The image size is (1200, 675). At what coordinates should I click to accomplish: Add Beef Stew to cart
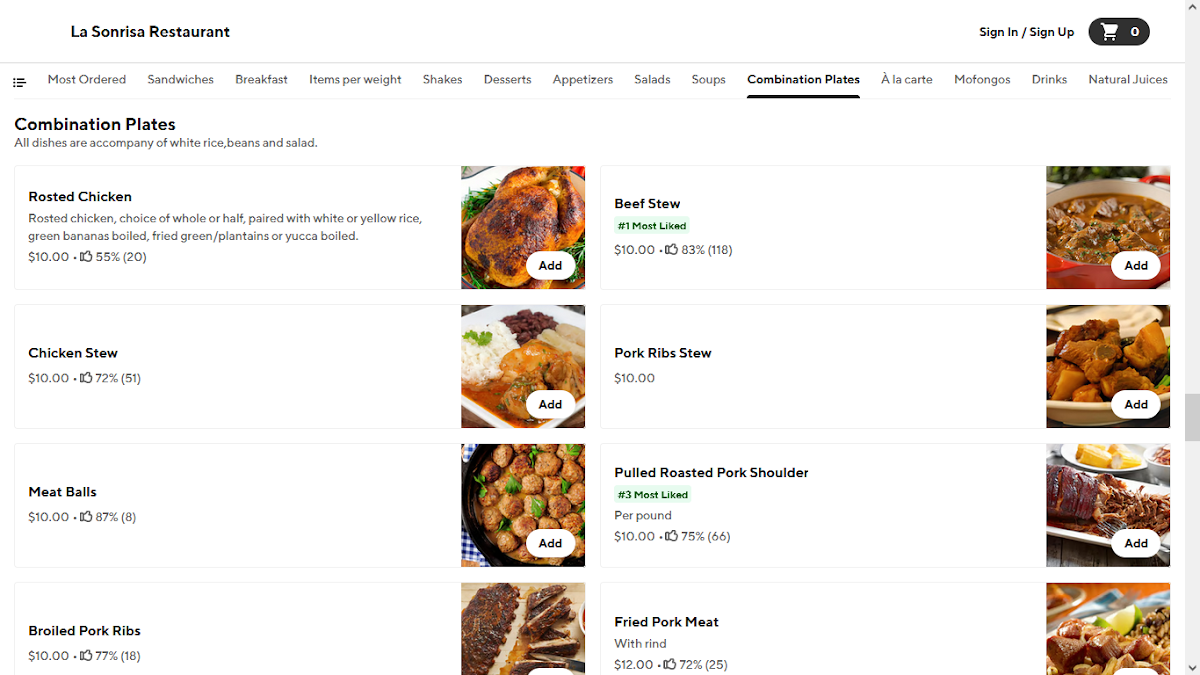click(1136, 266)
